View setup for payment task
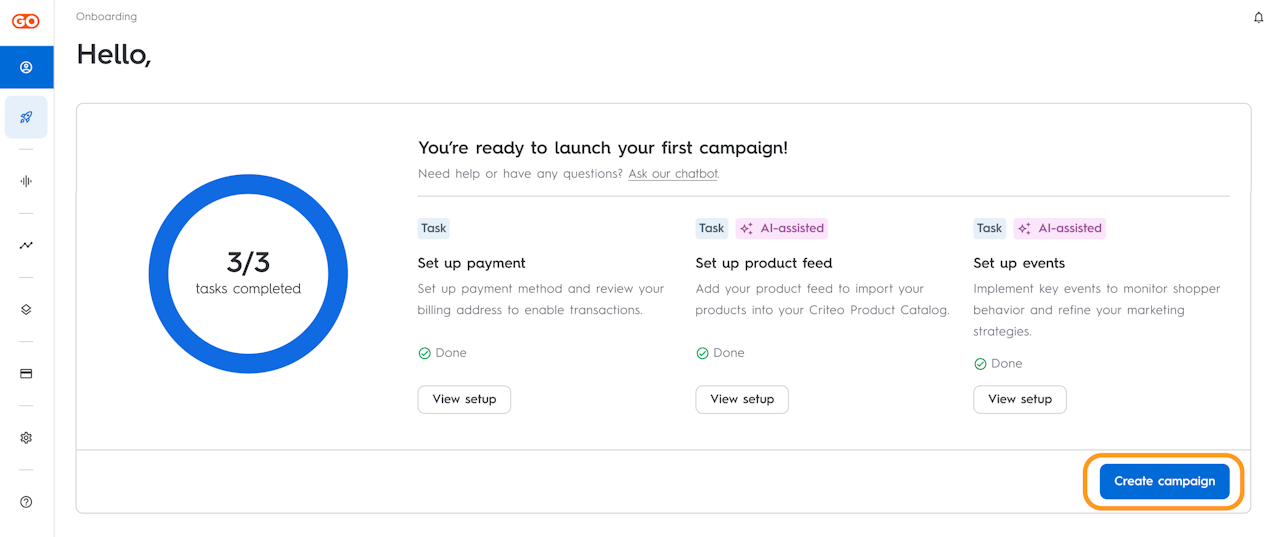 coord(464,399)
